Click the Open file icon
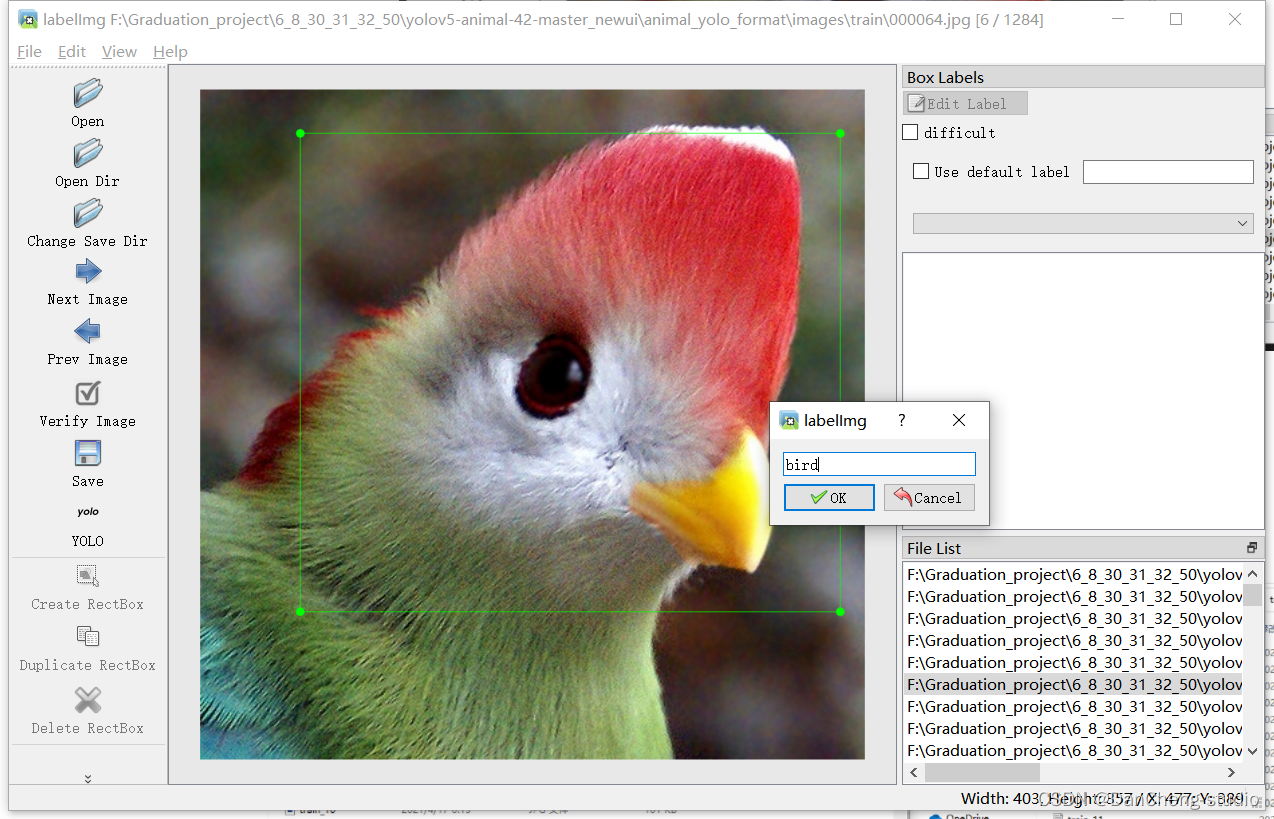1274x819 pixels. point(88,94)
